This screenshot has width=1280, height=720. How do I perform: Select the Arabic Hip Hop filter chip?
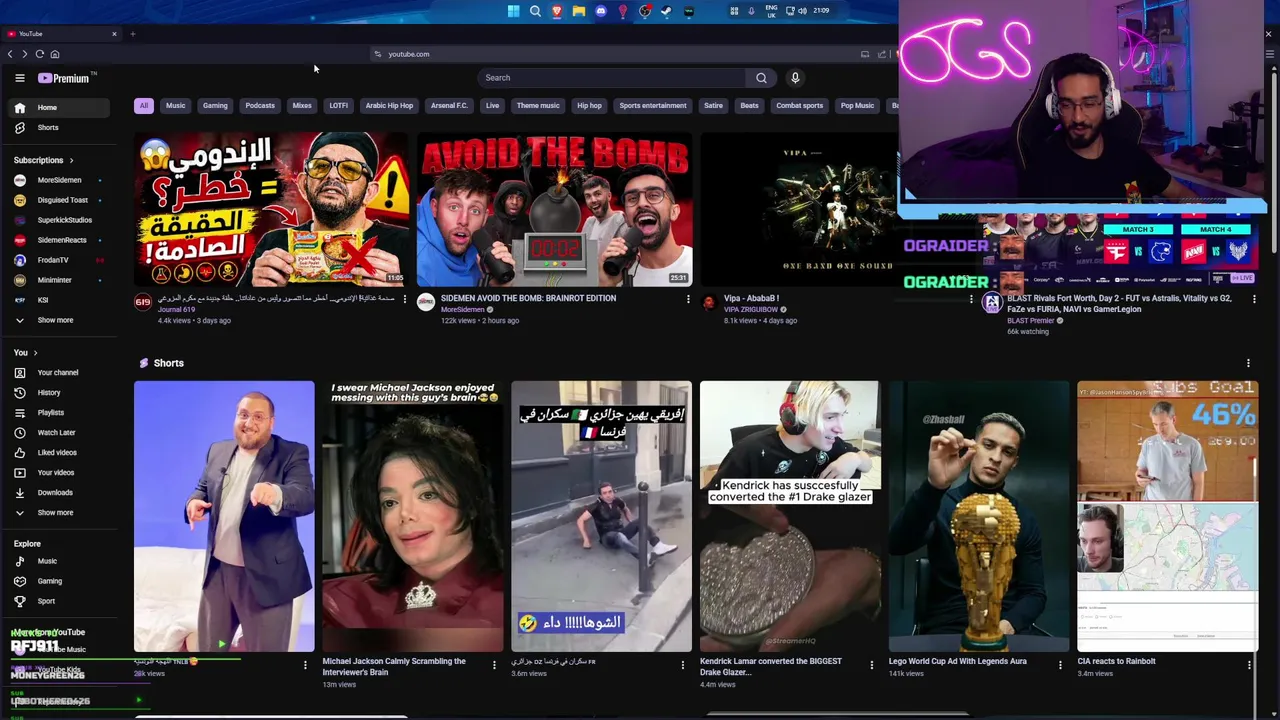tap(389, 105)
